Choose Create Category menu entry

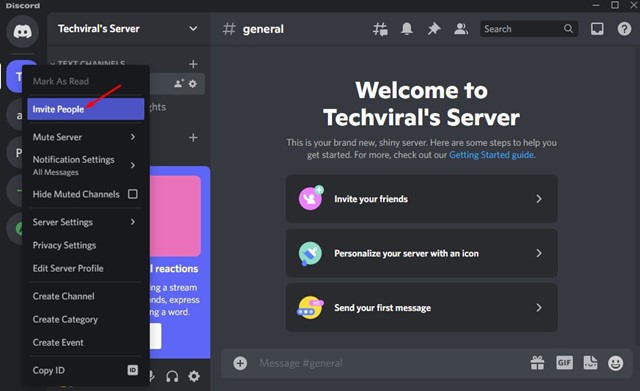tap(86, 319)
